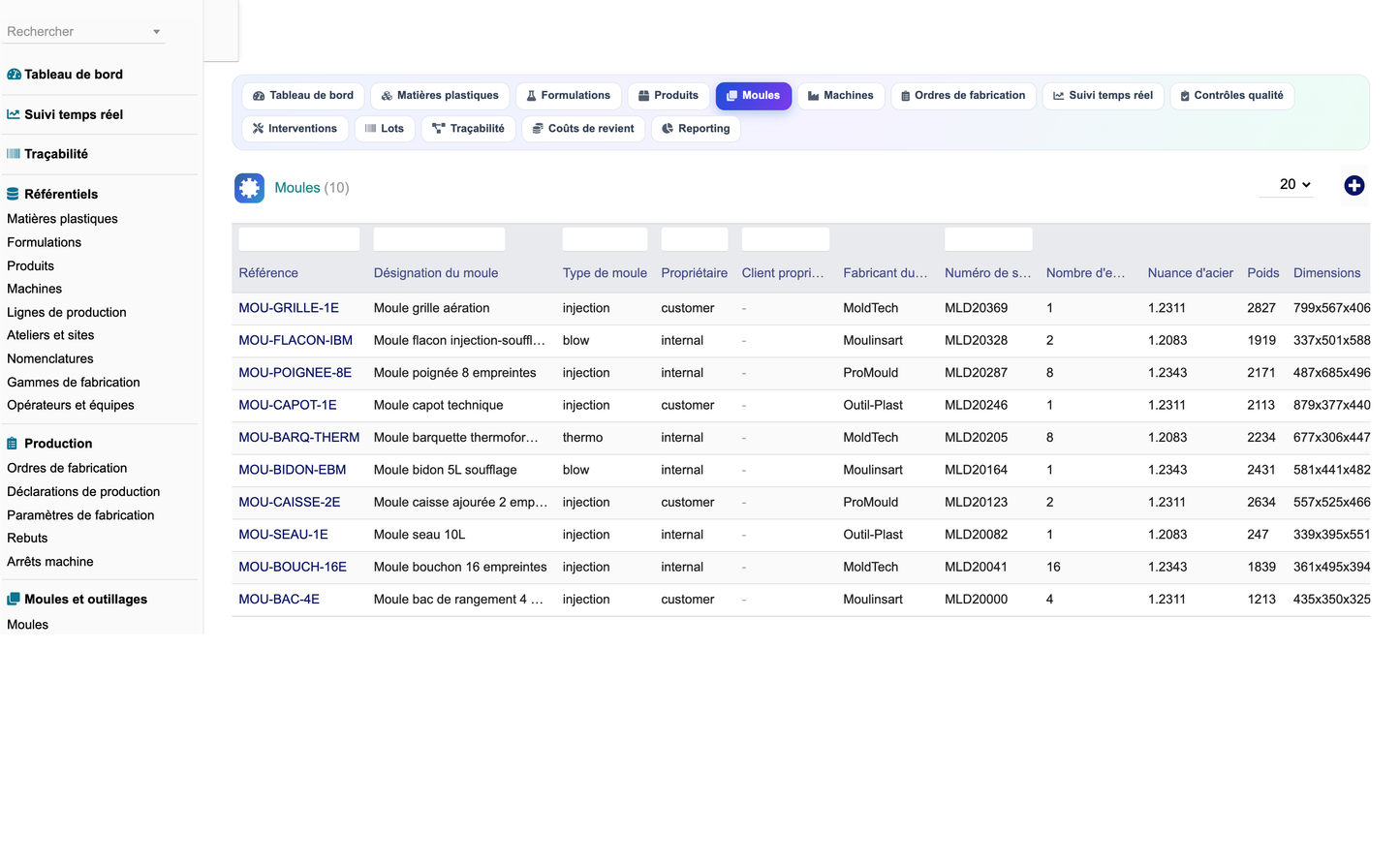Switch to Lots tab
Image resolution: width=1400 pixels, height=866 pixels.
click(x=385, y=129)
